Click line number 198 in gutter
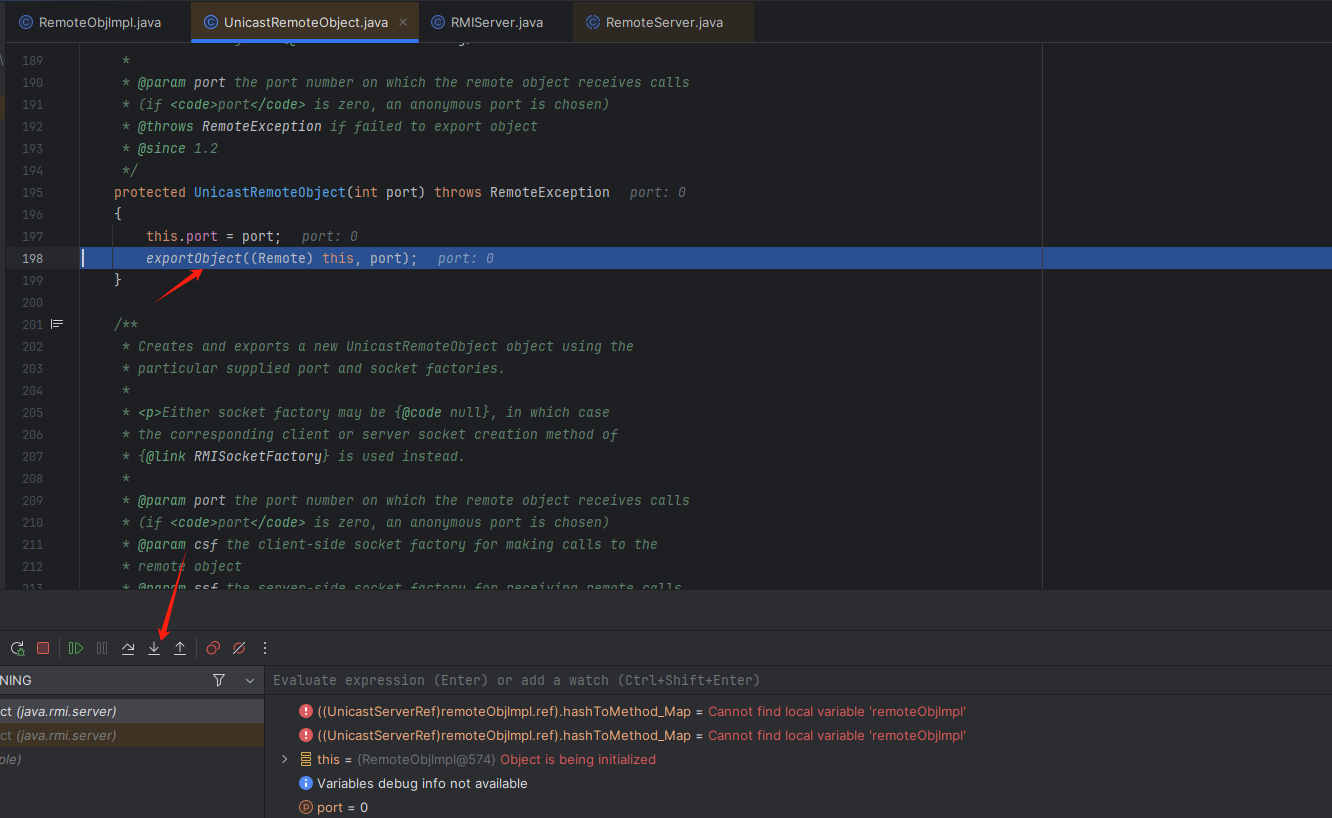This screenshot has height=818, width=1332. (32, 258)
